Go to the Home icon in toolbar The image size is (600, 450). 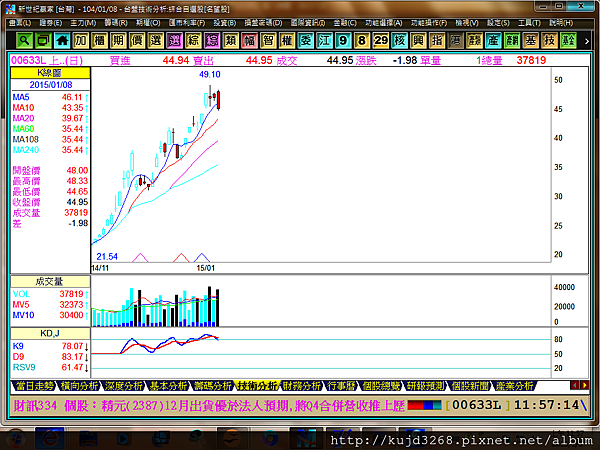coord(62,41)
